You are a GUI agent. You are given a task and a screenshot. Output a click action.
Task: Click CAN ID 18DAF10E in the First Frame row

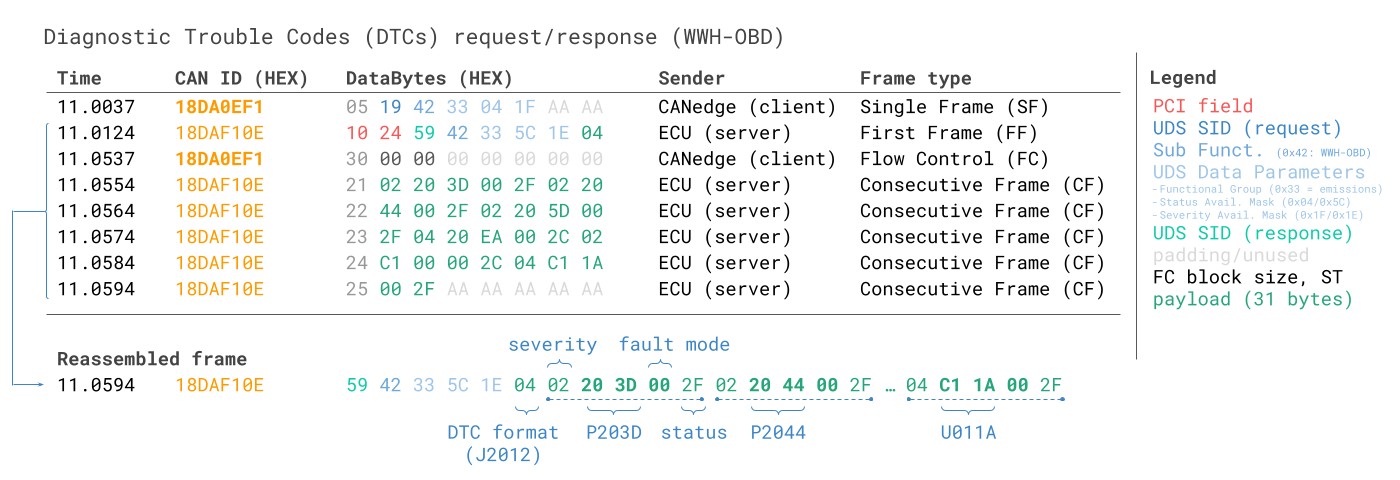click(x=219, y=133)
